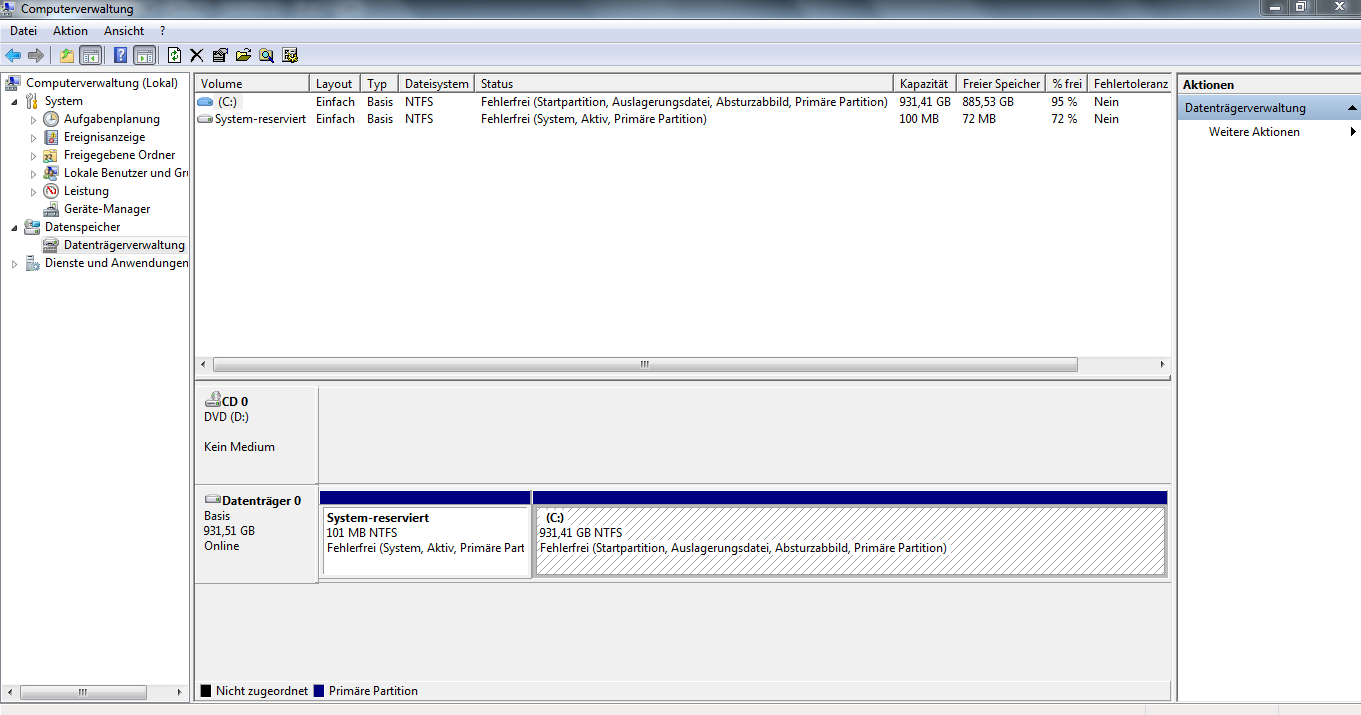Viewport: 1361px width, 715px height.
Task: Click the open folder toolbar icon
Action: click(243, 56)
